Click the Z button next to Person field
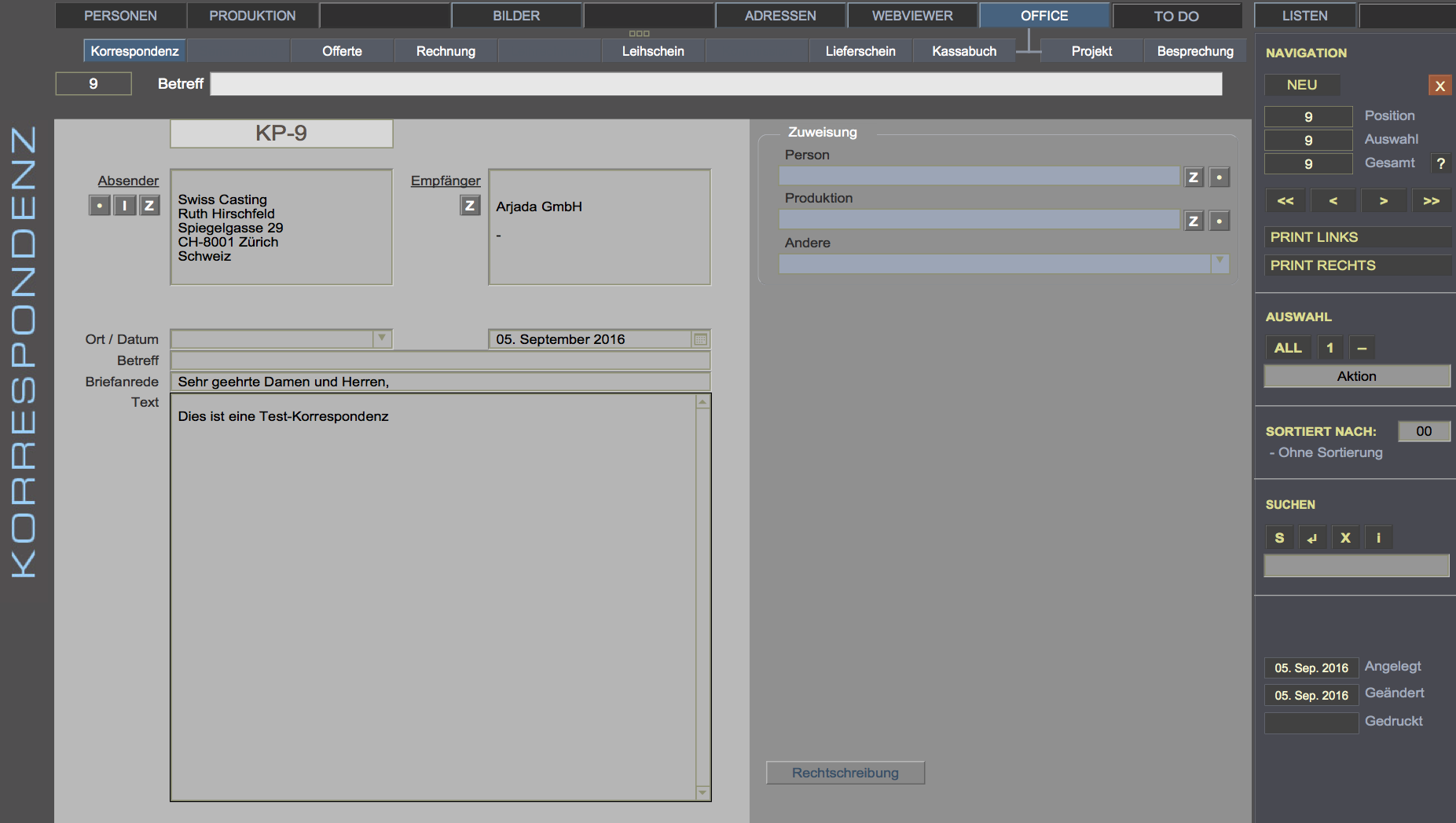1456x823 pixels. (x=1193, y=177)
